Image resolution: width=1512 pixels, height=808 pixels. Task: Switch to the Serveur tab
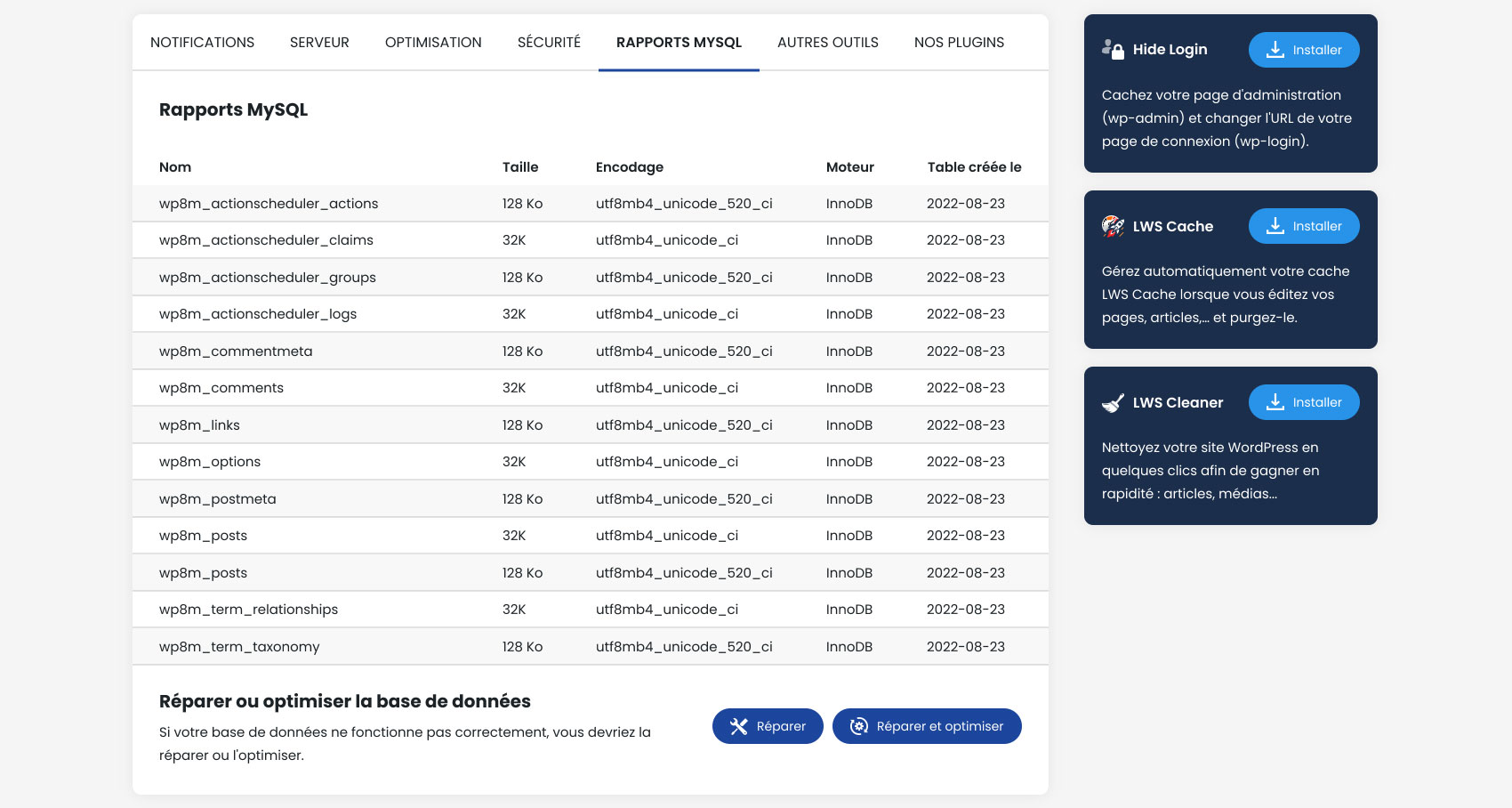(x=319, y=43)
